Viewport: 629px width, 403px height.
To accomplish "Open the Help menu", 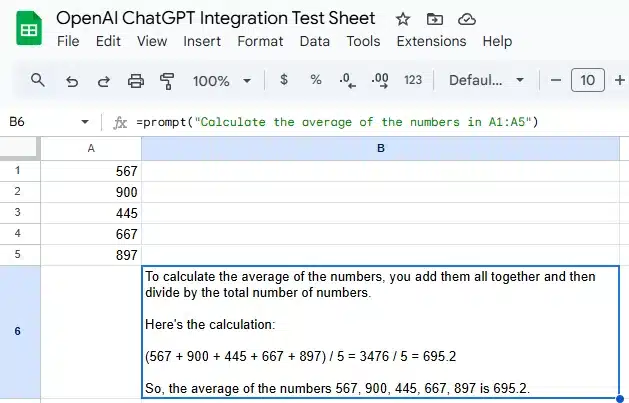I will [497, 41].
